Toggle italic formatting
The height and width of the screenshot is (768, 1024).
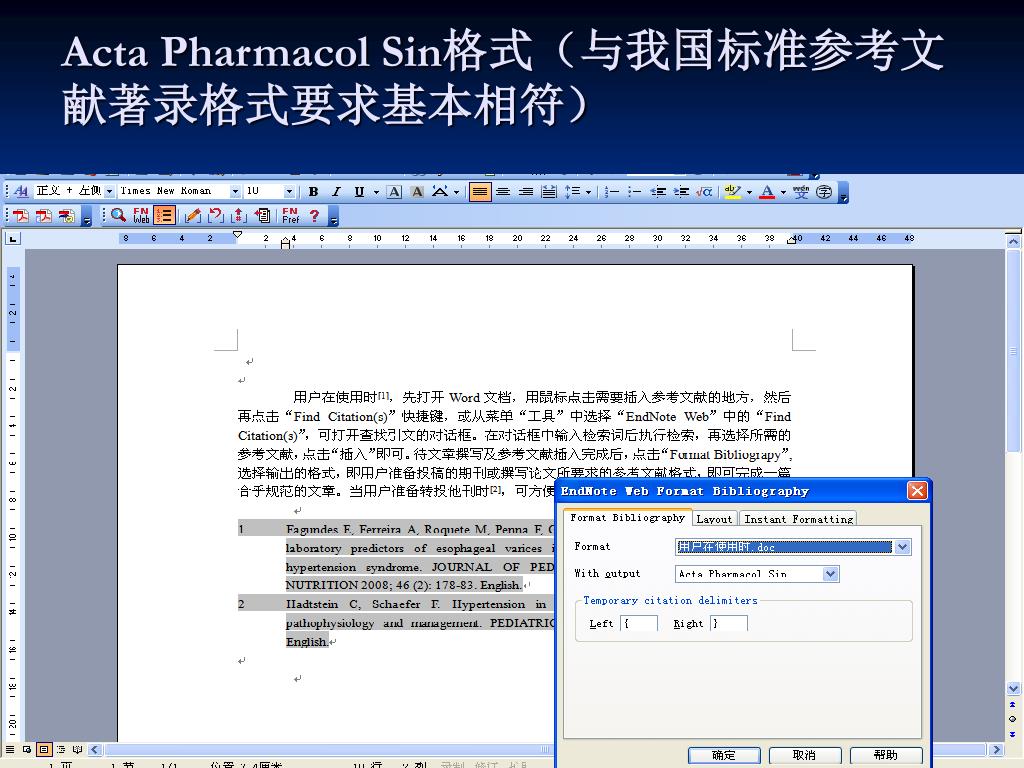point(336,191)
